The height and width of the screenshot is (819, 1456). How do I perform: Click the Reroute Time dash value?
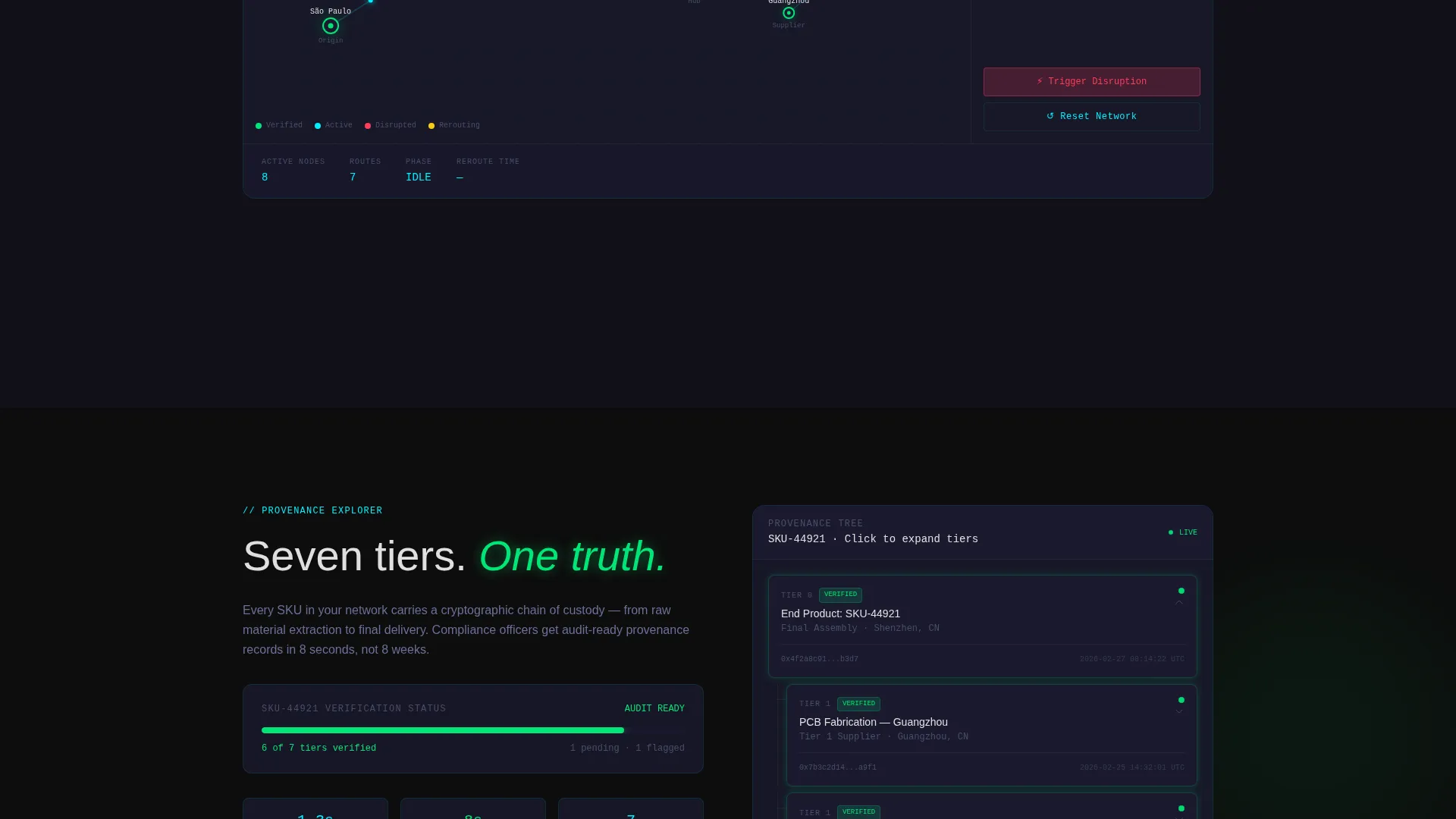coord(460,177)
